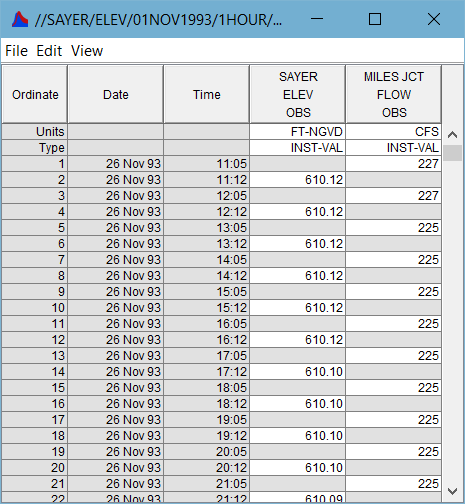Select the 610.12 value at 11:12
This screenshot has width=465, height=504.
coord(298,180)
